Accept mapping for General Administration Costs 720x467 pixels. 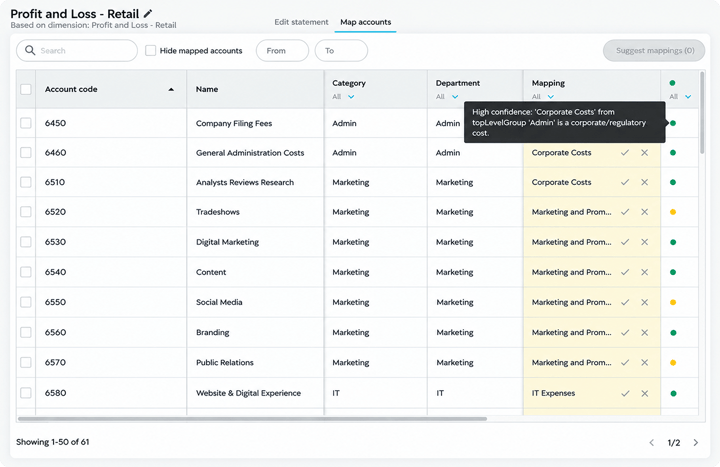coord(625,152)
